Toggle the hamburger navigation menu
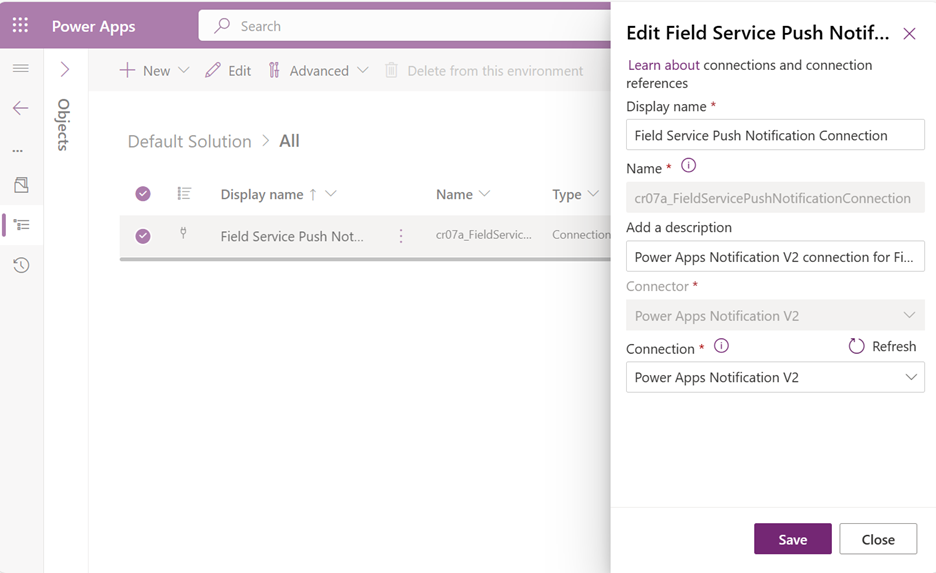The image size is (936, 573). [21, 68]
